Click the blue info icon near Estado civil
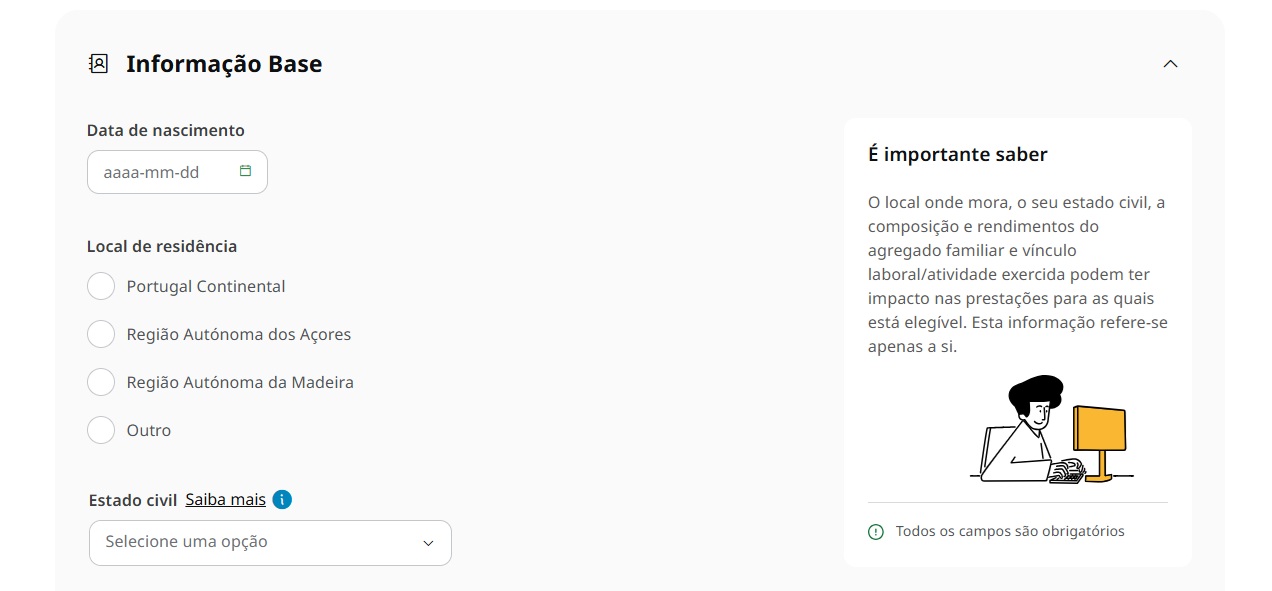The width and height of the screenshot is (1272, 591). 282,500
